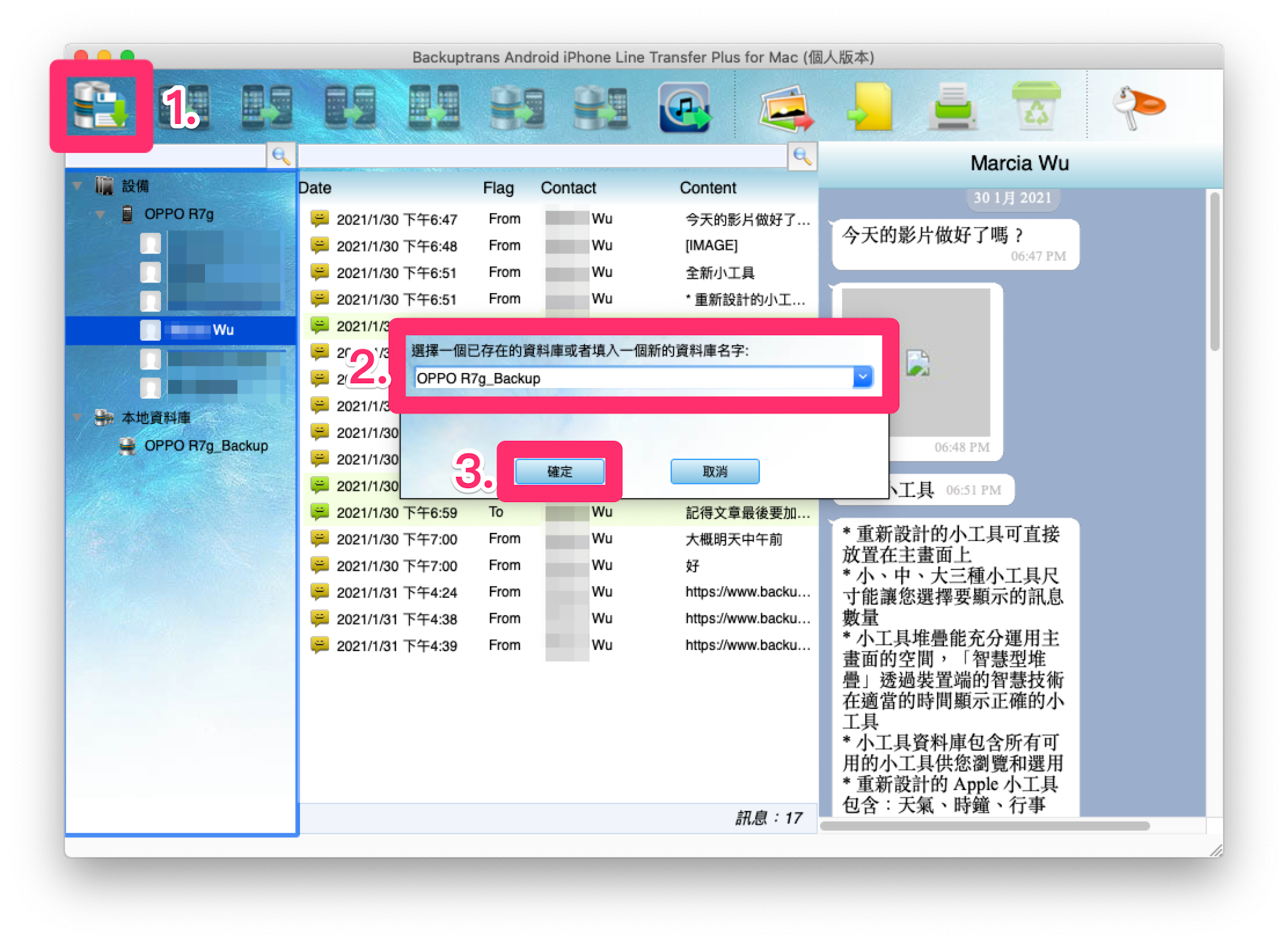
Task: Click the green recycle bin delete icon
Action: click(x=1036, y=106)
